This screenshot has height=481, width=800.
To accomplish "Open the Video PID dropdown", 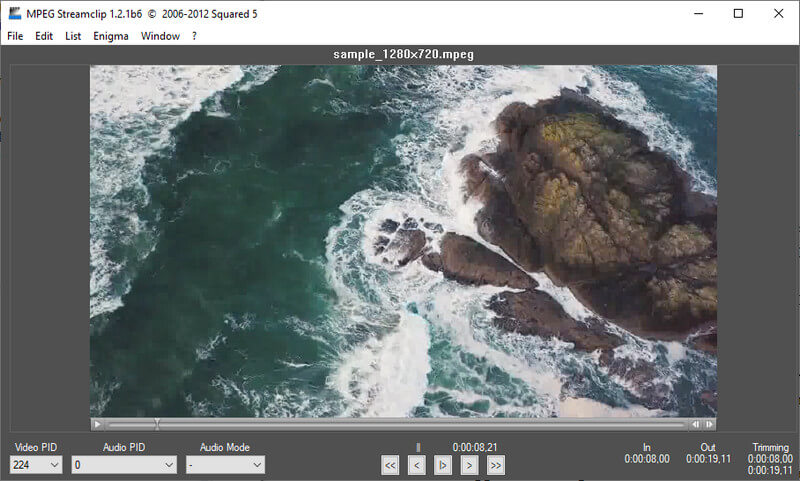I will (x=36, y=465).
